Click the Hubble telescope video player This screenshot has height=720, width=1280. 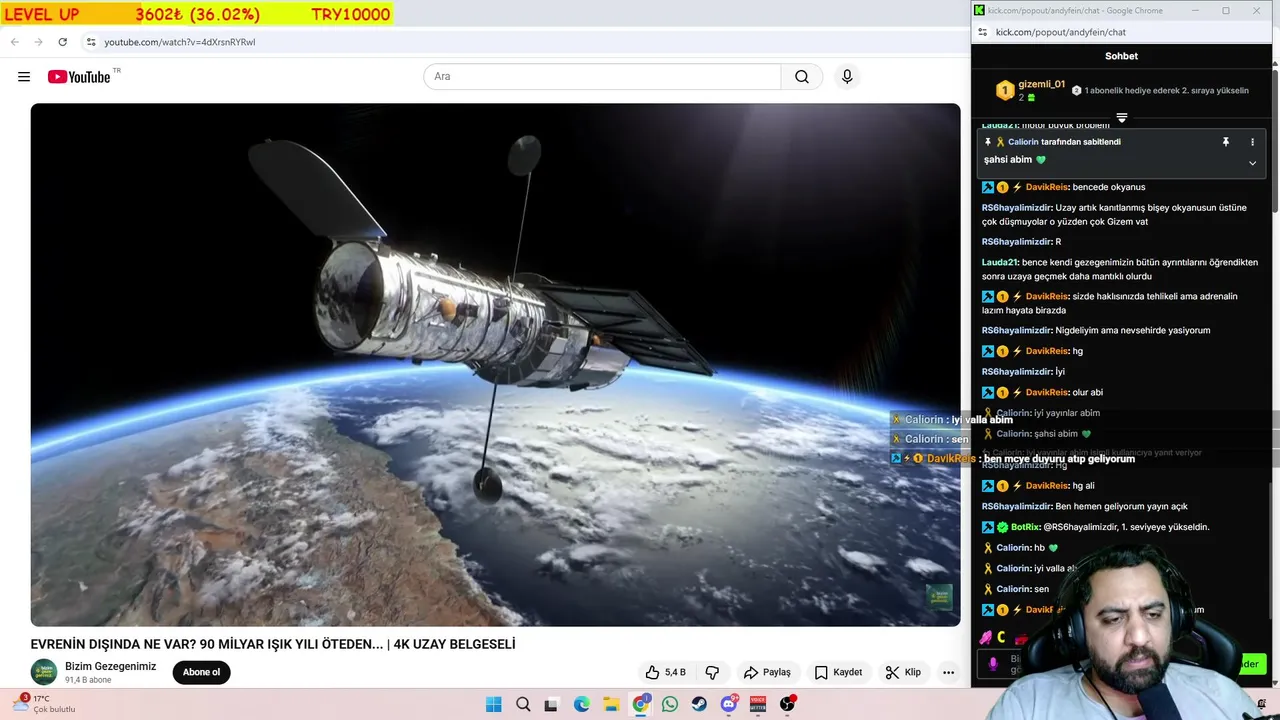click(495, 365)
